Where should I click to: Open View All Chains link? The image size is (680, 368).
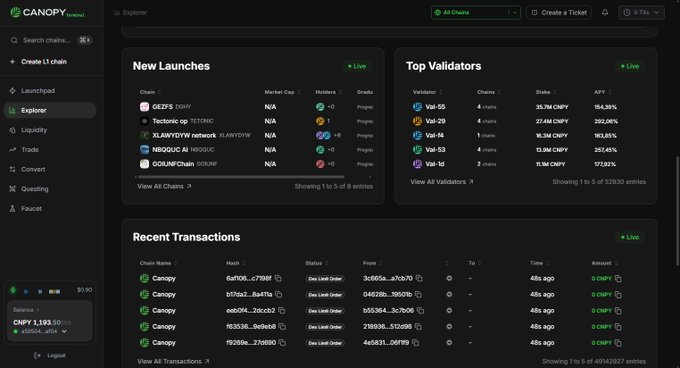164,186
